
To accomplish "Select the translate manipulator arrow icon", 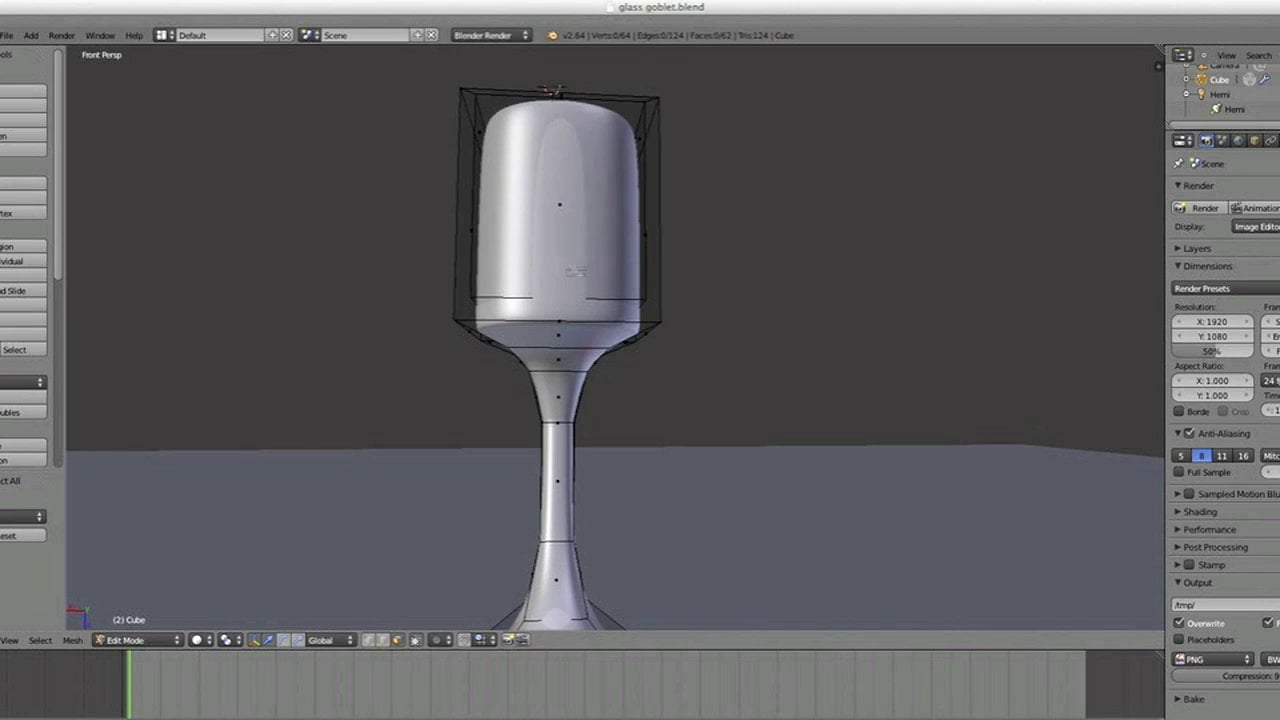I will tap(268, 641).
